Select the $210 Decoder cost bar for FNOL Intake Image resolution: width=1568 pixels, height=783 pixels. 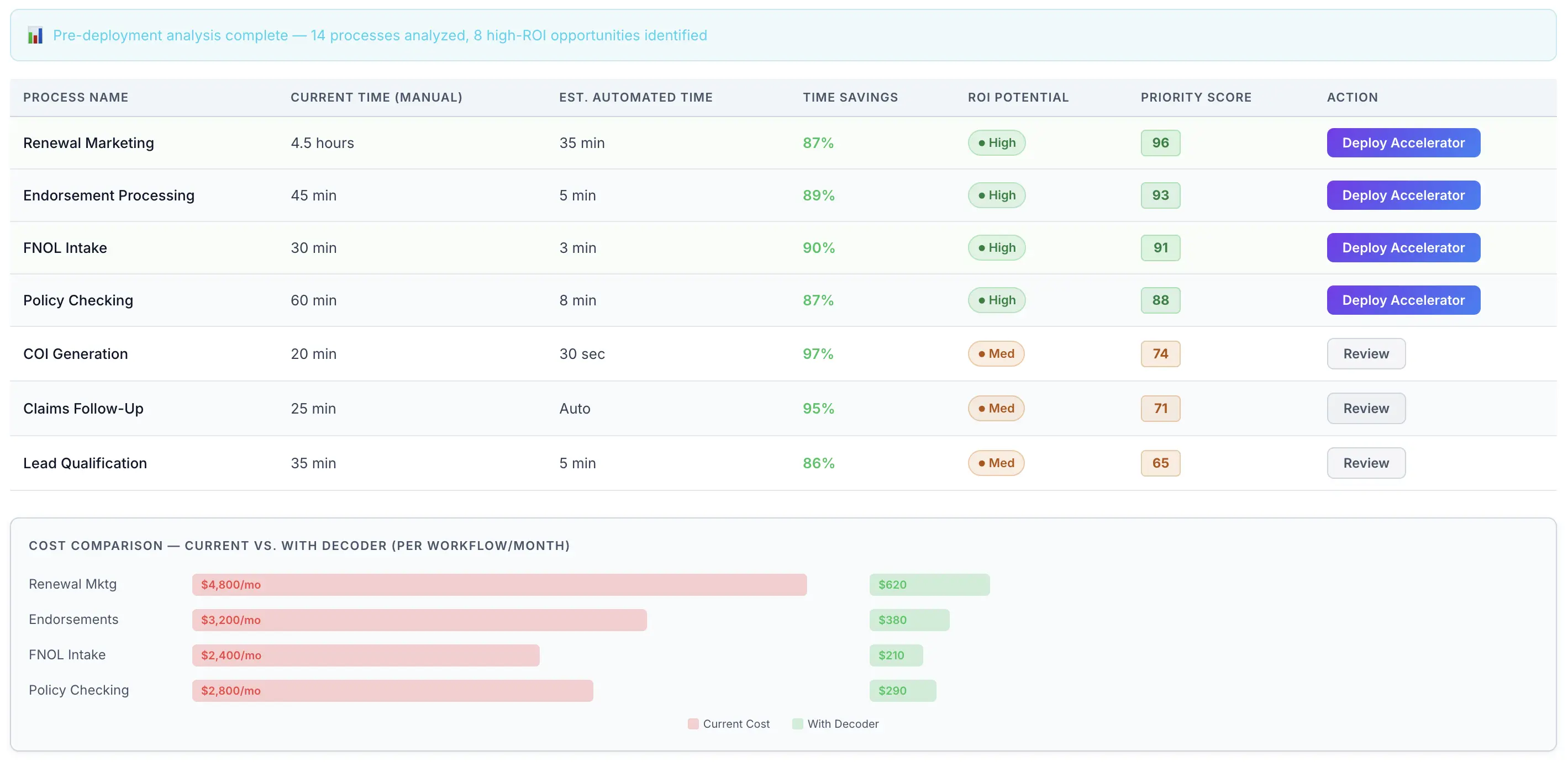[897, 655]
